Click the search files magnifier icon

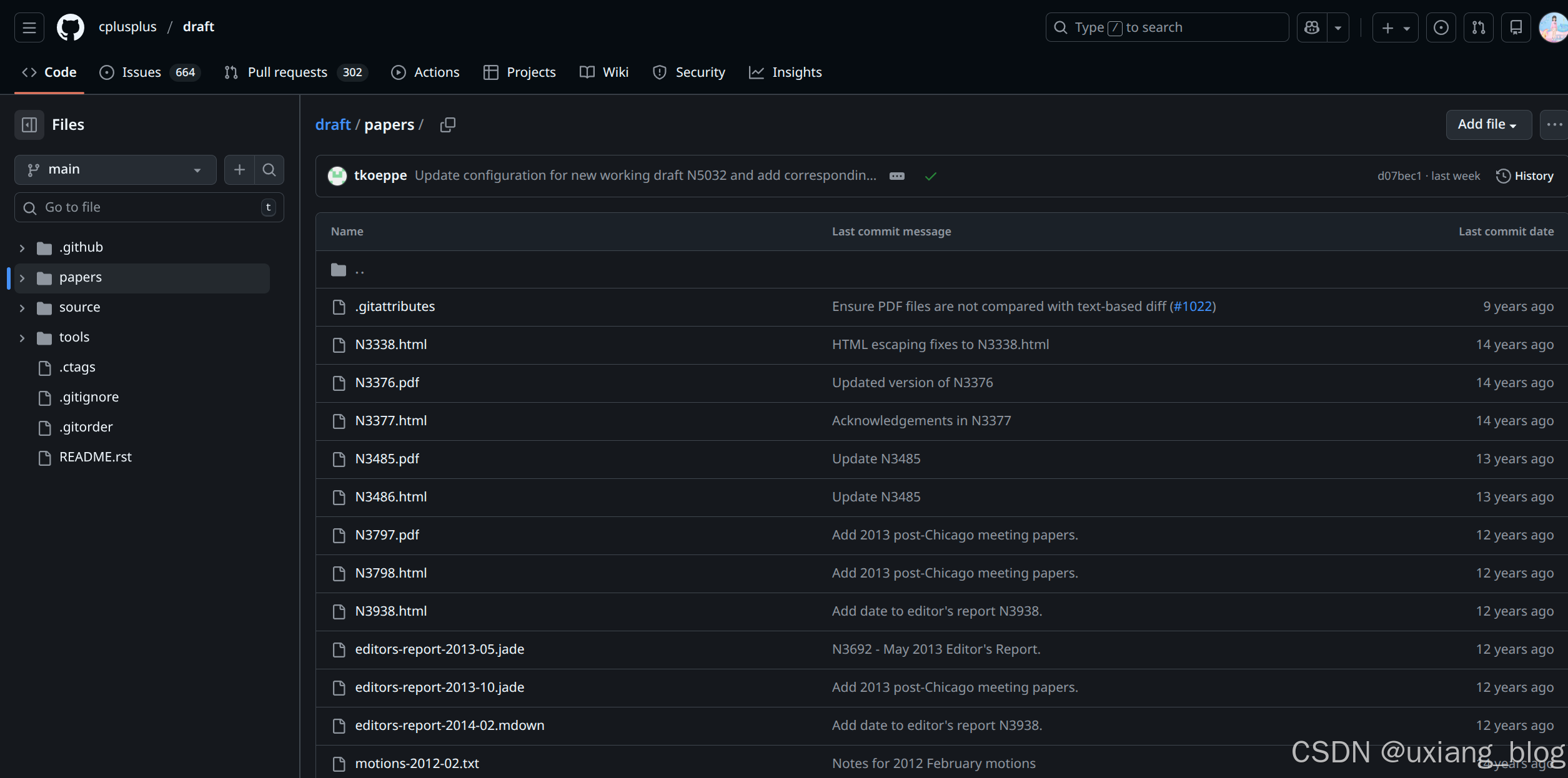[x=269, y=170]
